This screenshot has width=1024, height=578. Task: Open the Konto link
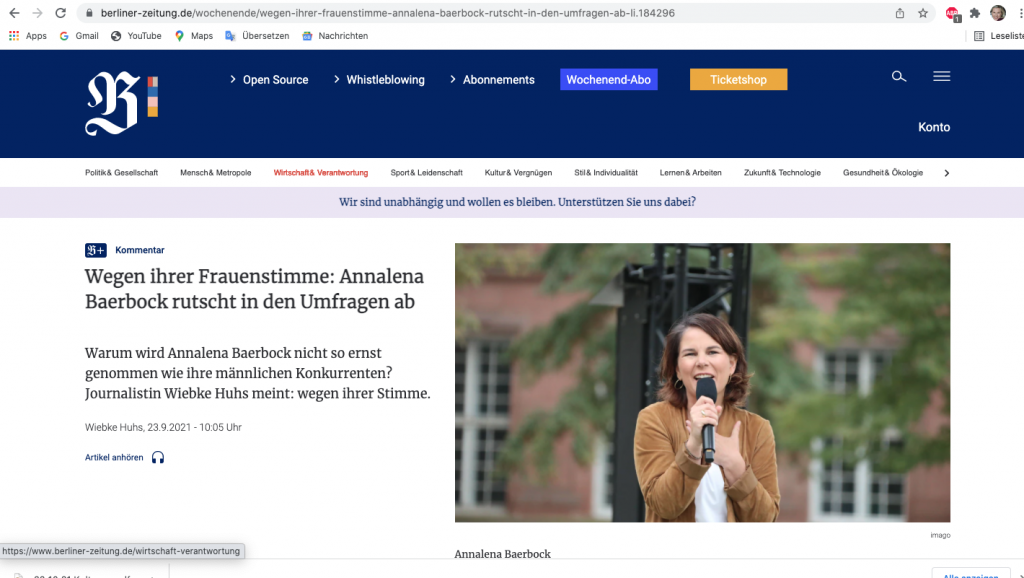click(x=933, y=127)
